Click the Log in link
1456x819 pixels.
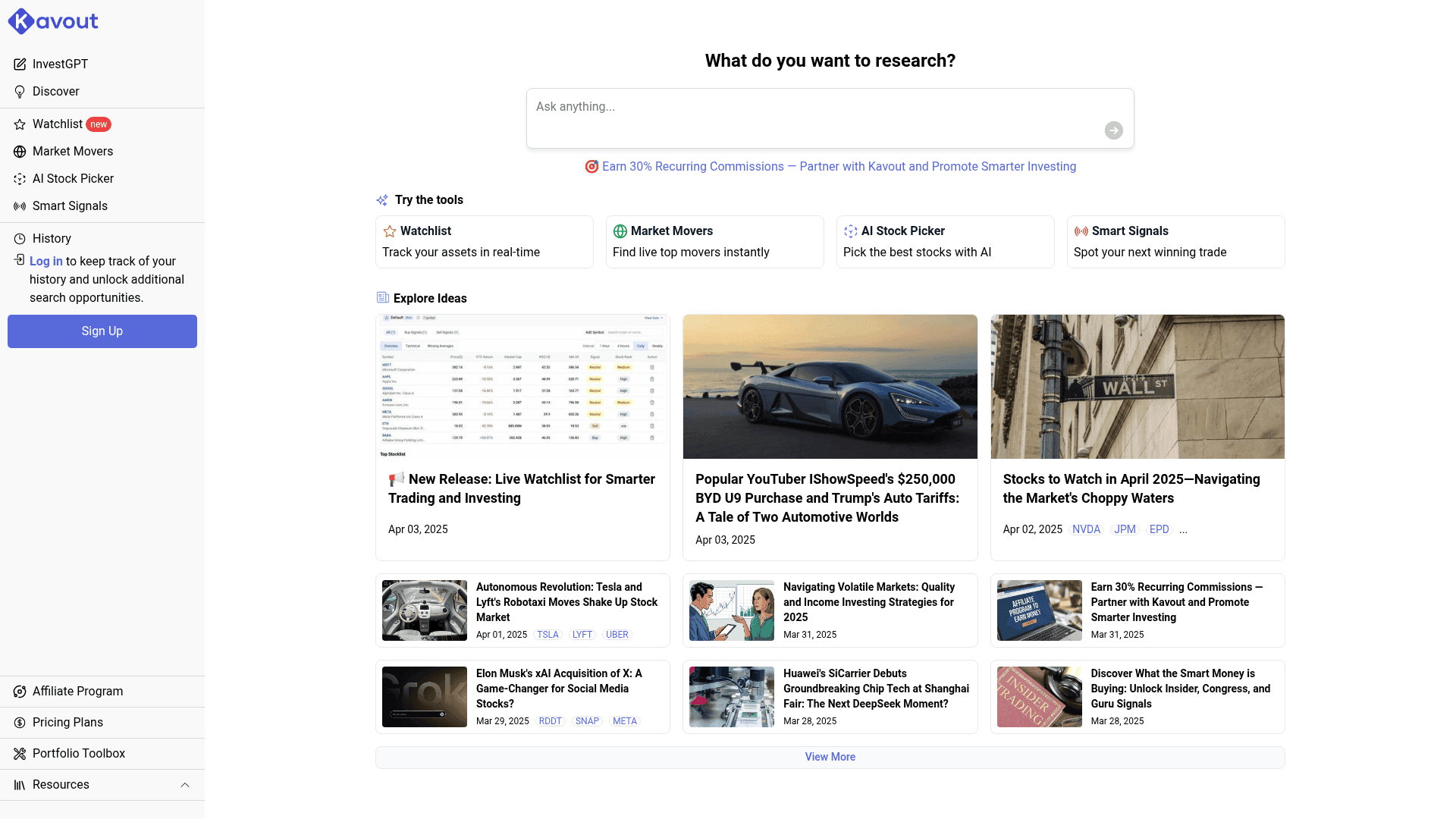tap(46, 261)
